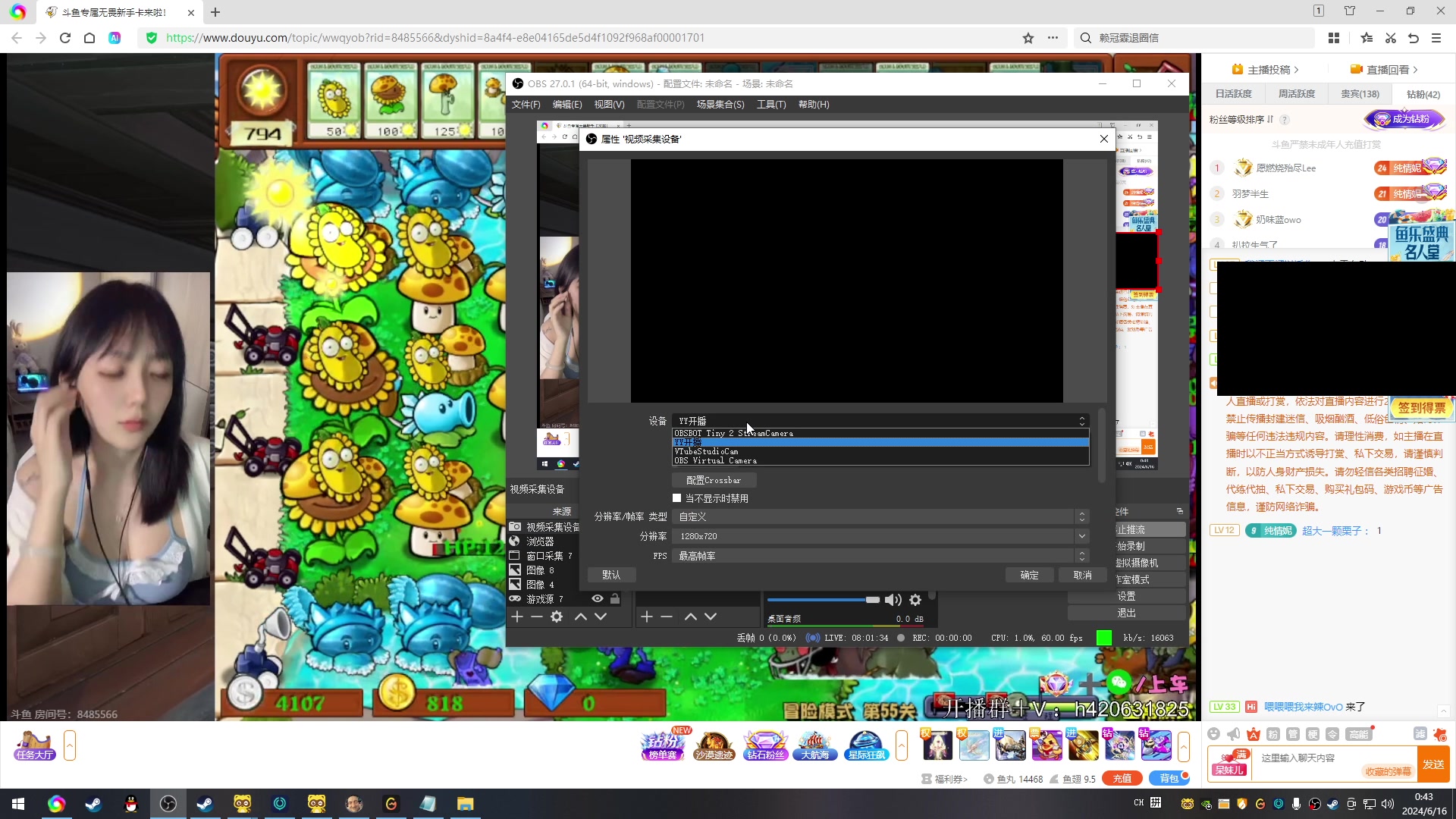This screenshot has width=1456, height=819.
Task: Move source up with the arrow icon
Action: pos(581,617)
